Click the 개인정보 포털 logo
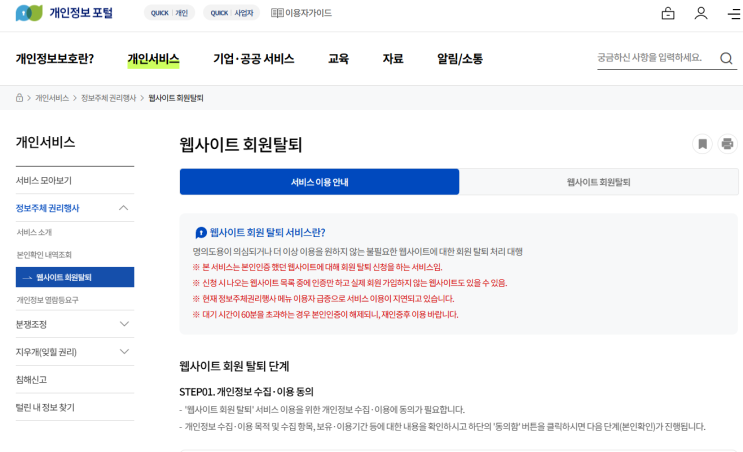743x452 pixels. coord(64,13)
